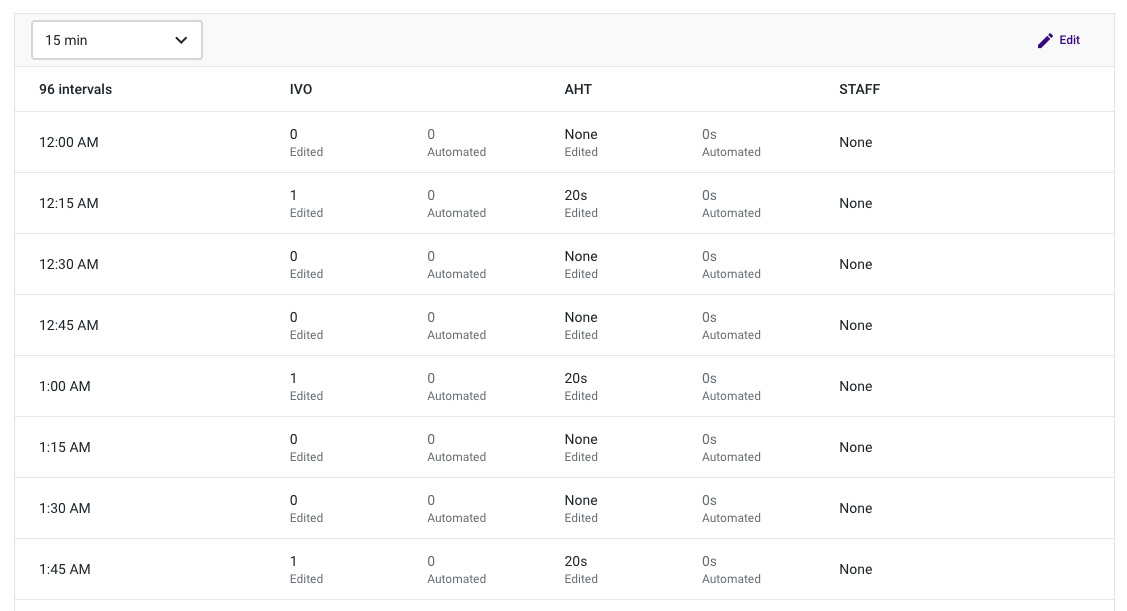Click the 12:30 AM time label

(x=69, y=265)
